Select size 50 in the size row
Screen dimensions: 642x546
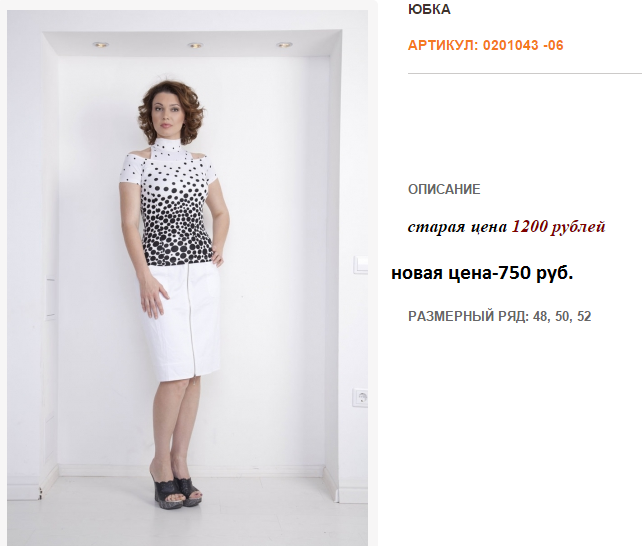563,316
